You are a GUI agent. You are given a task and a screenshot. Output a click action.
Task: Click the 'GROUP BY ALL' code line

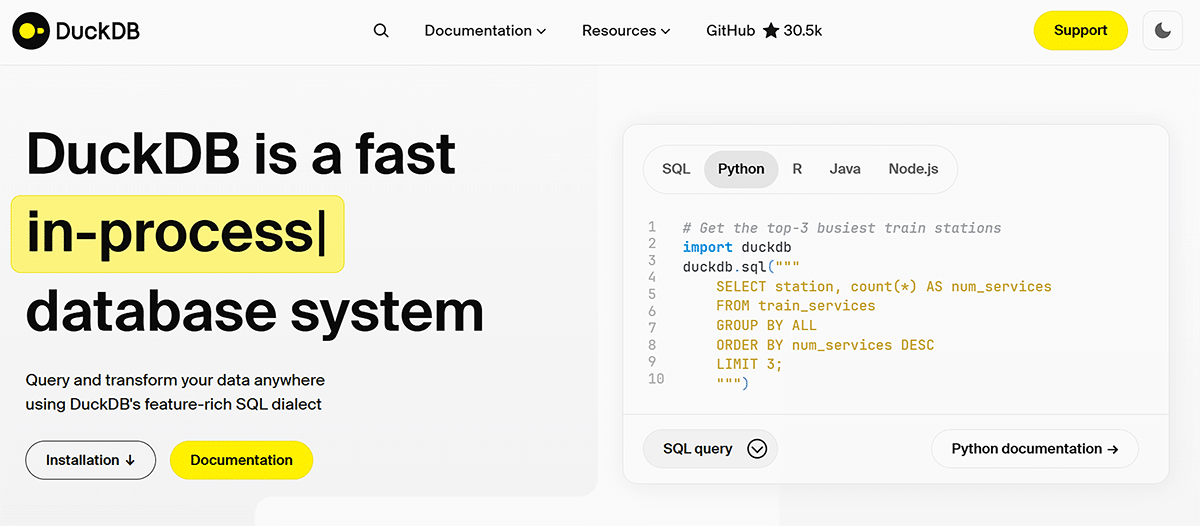tap(766, 325)
